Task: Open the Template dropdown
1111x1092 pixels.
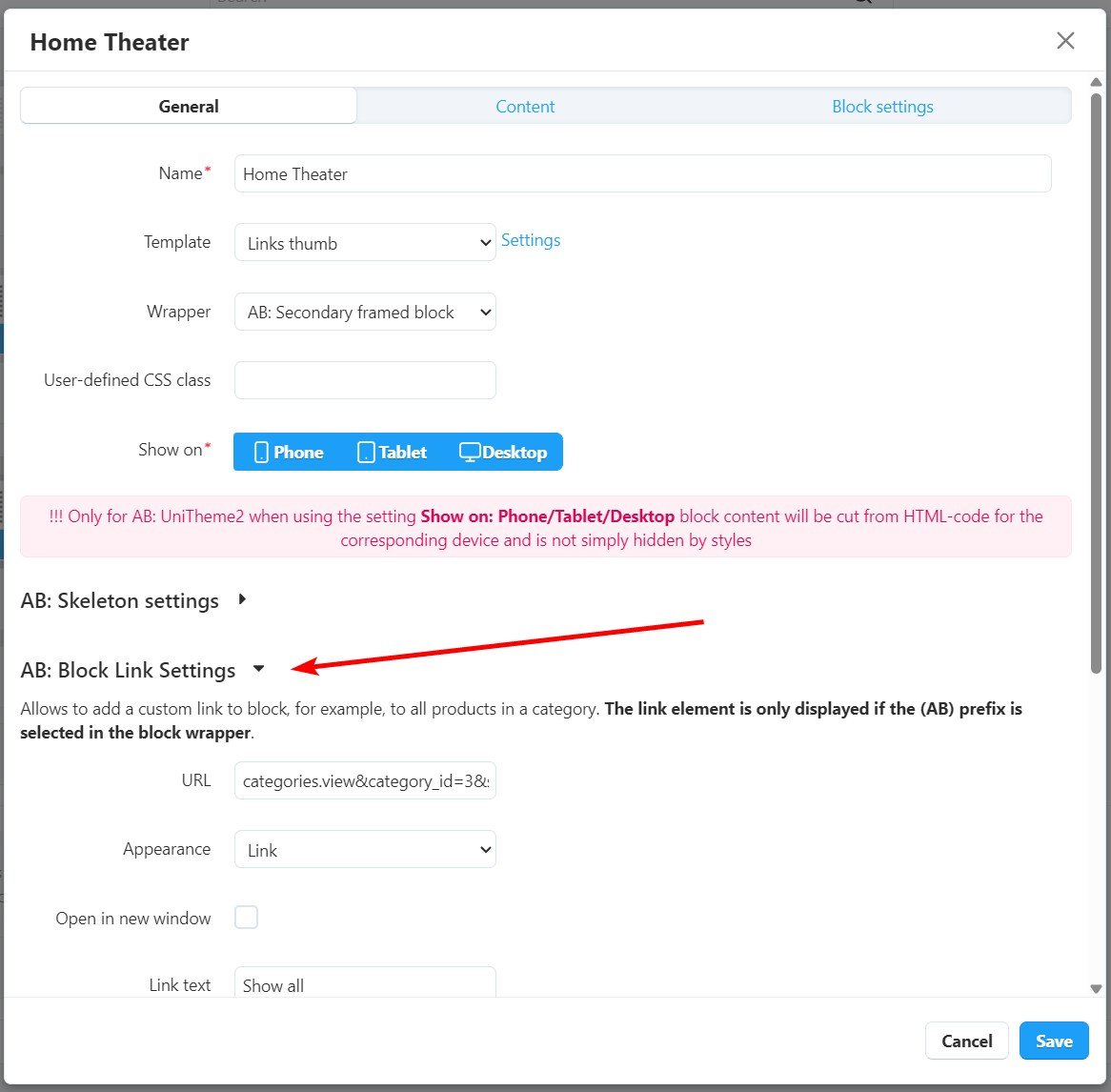Action: 365,243
